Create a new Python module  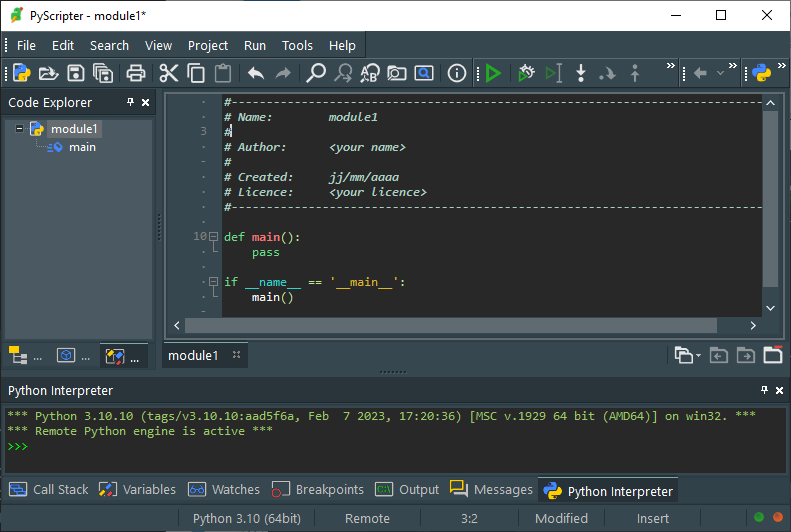point(22,73)
